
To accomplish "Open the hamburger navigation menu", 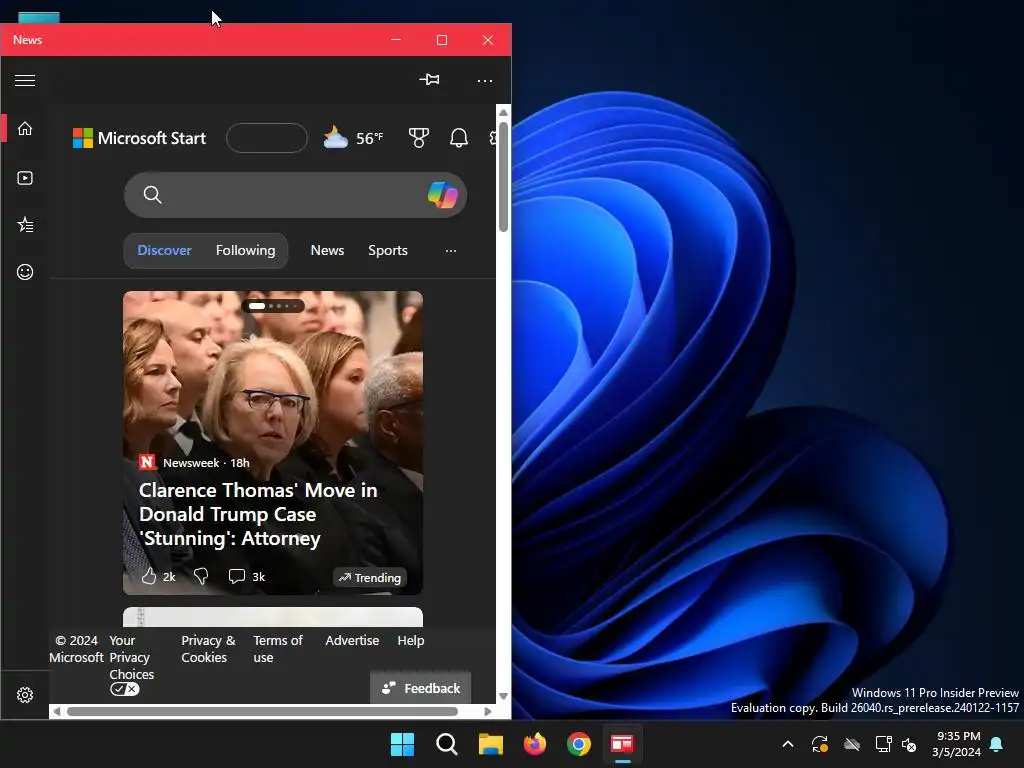I will pyautogui.click(x=25, y=80).
